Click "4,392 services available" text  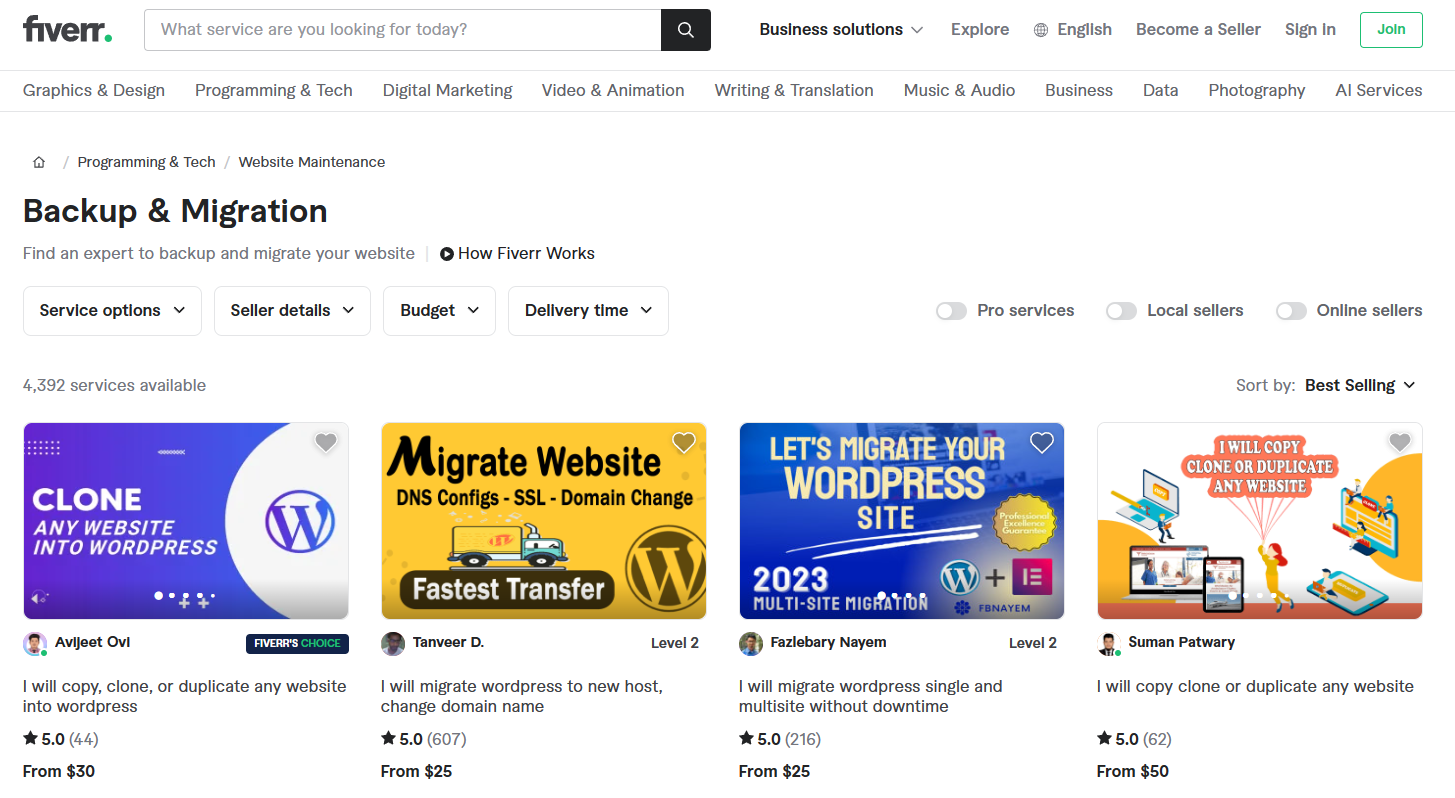coord(114,386)
